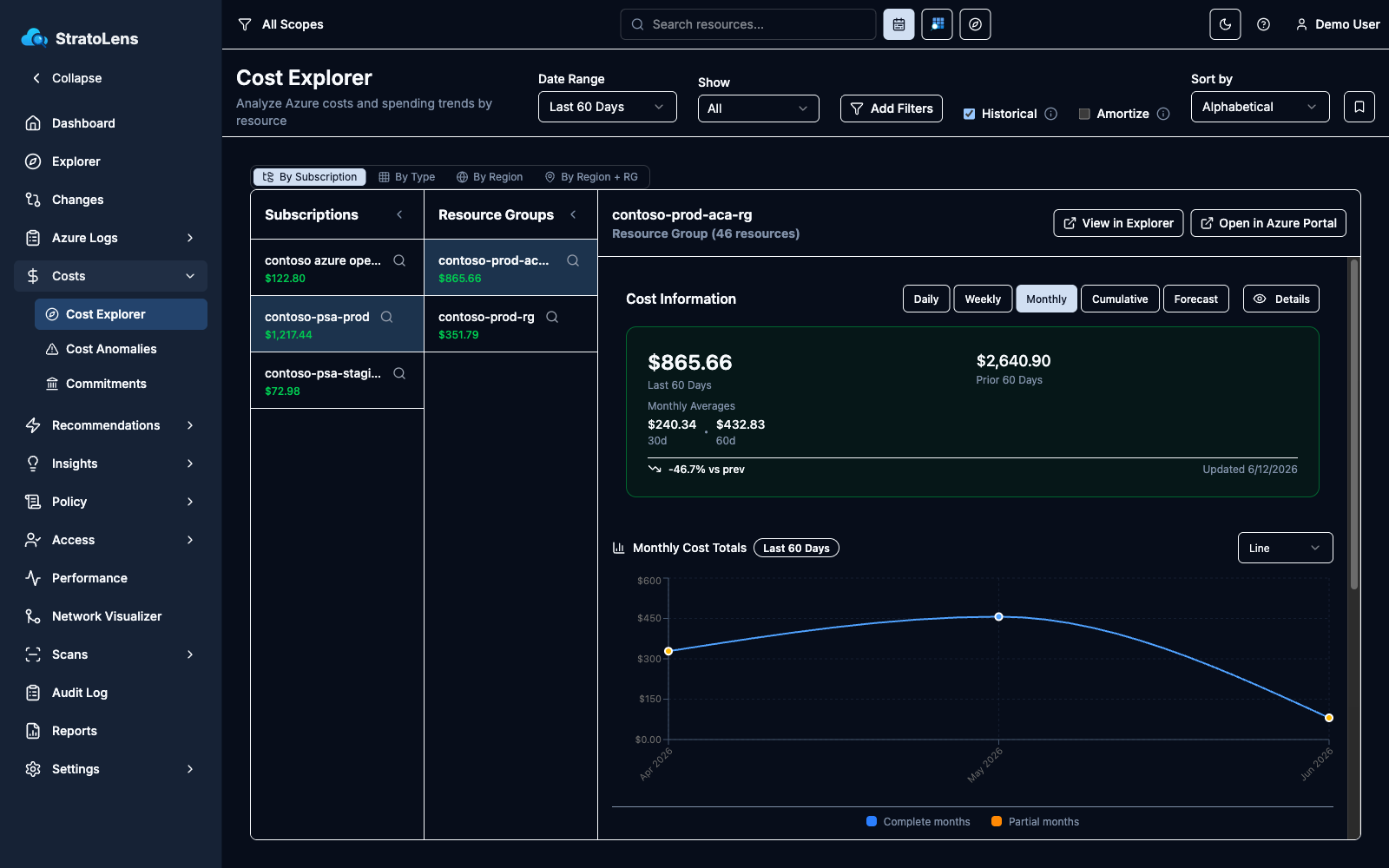The height and width of the screenshot is (868, 1389).
Task: Click the May 2026 data point on chart
Action: [998, 616]
